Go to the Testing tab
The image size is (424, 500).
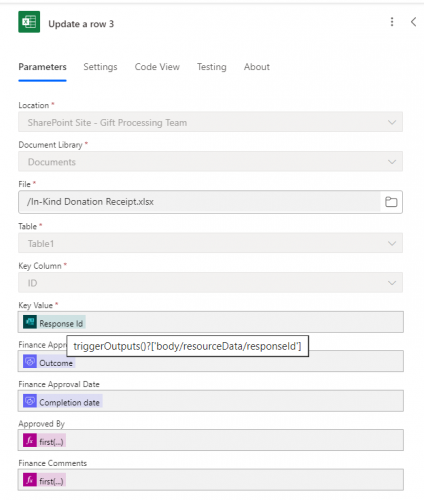(x=212, y=67)
